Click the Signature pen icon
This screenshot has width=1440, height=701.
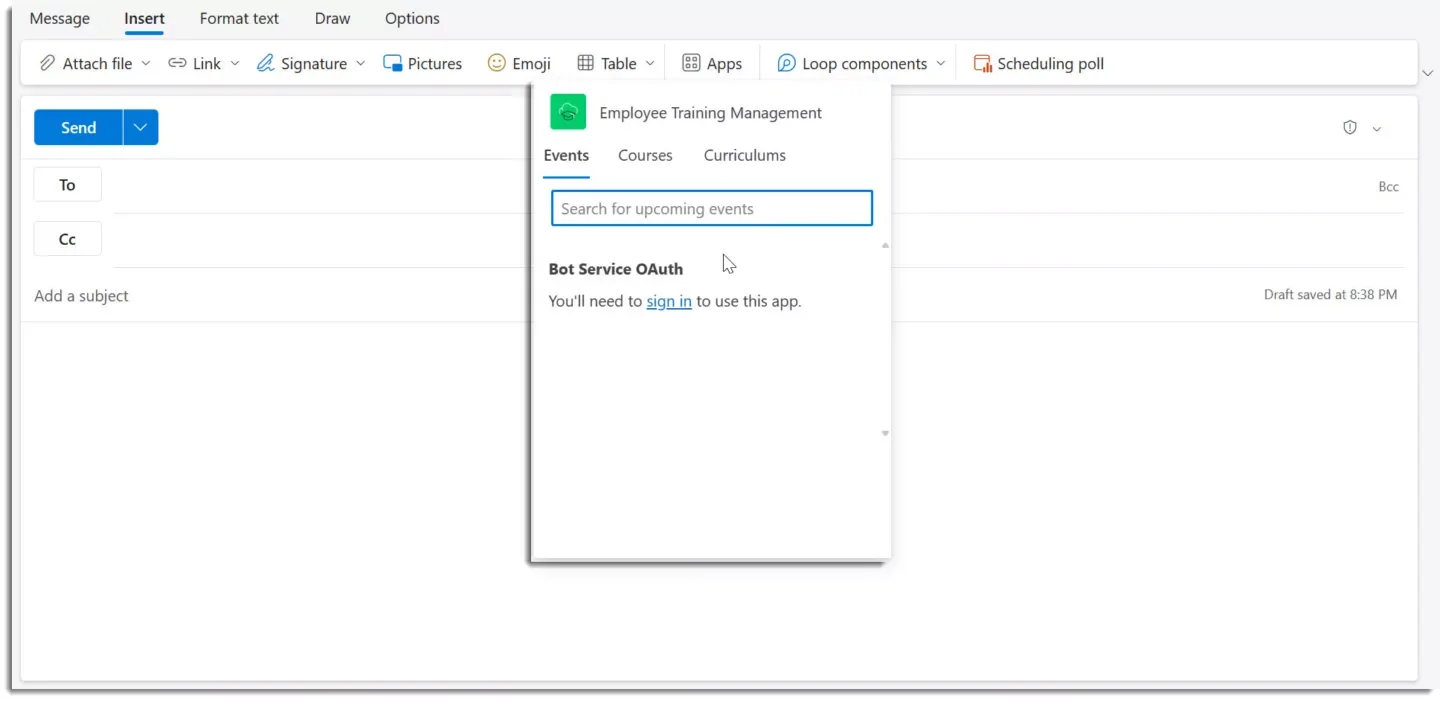[x=265, y=63]
